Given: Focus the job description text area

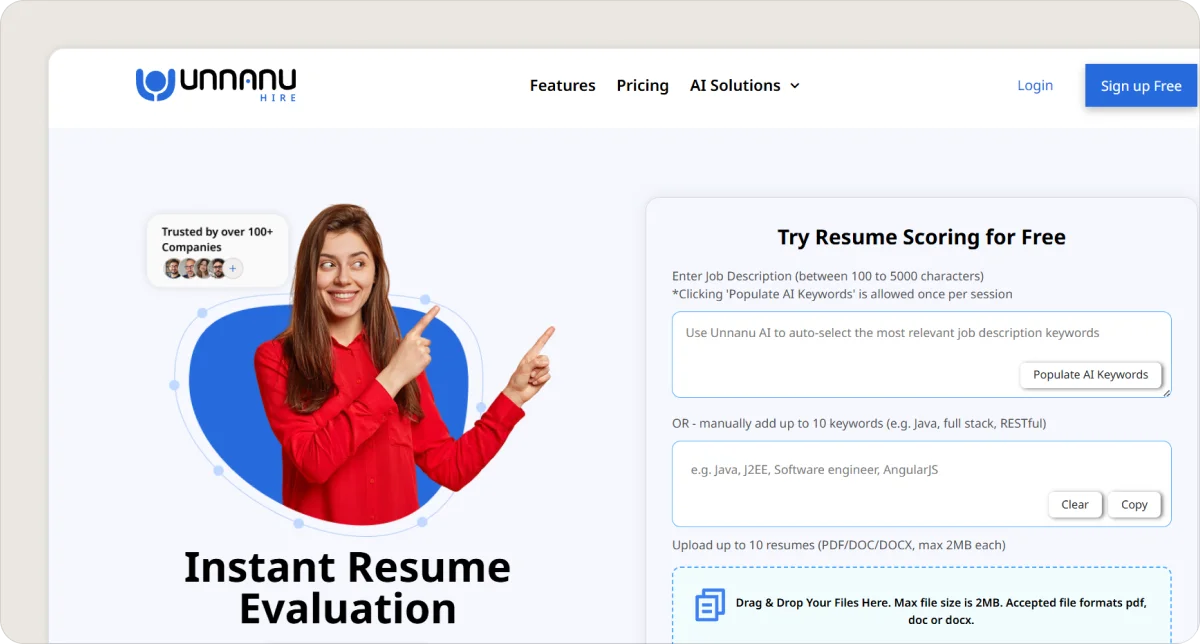Looking at the screenshot, I should click(921, 354).
